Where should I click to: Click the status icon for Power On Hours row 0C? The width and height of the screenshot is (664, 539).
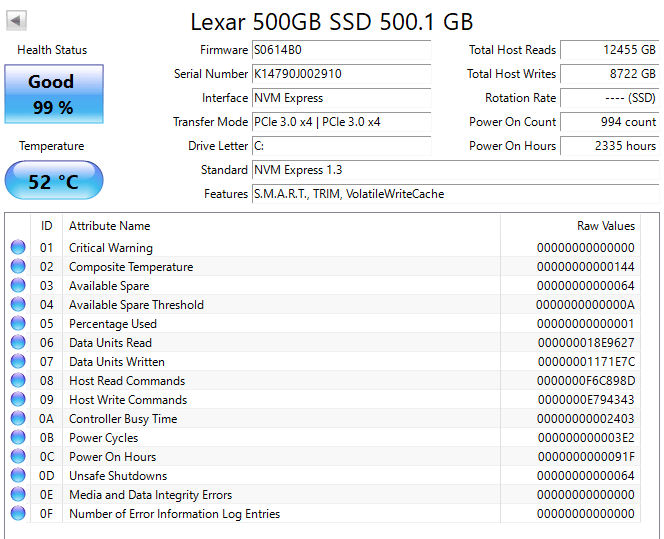(18, 456)
